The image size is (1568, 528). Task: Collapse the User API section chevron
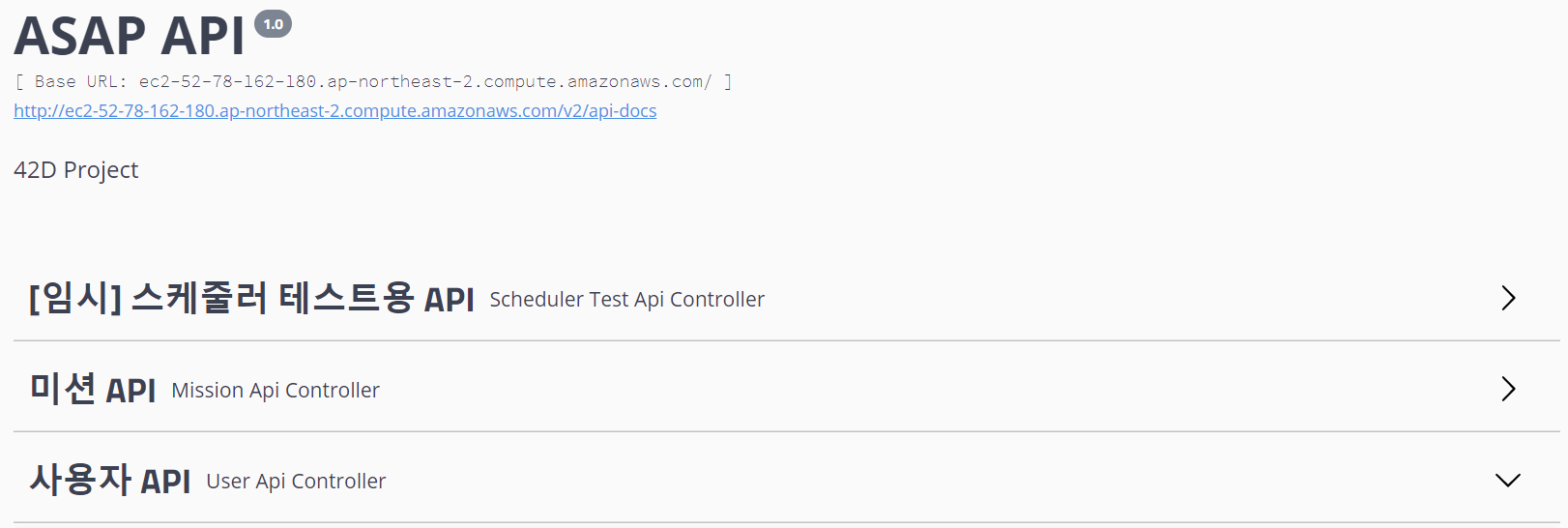click(x=1508, y=480)
